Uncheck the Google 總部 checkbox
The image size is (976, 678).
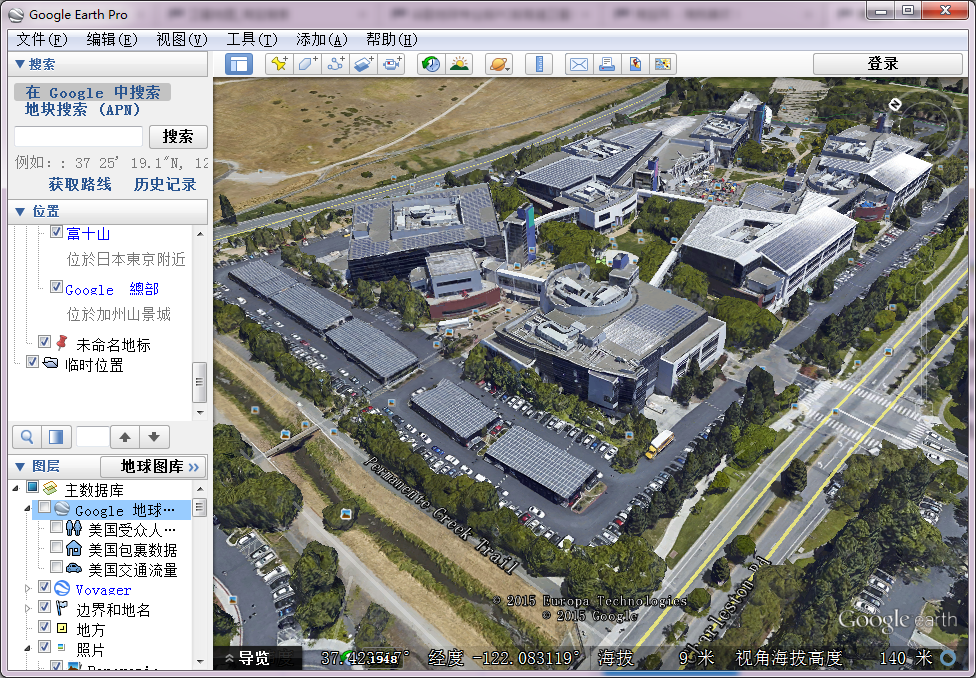[56, 286]
